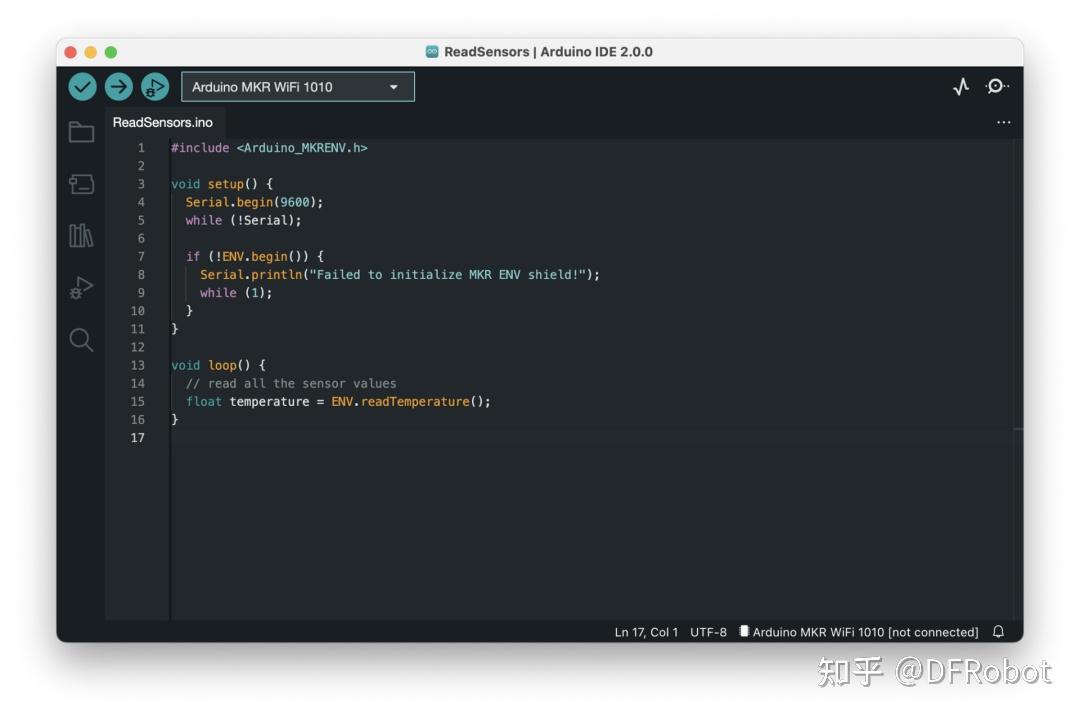The height and width of the screenshot is (717, 1080).
Task: Select the ReadSensors.ino tab
Action: [x=163, y=122]
